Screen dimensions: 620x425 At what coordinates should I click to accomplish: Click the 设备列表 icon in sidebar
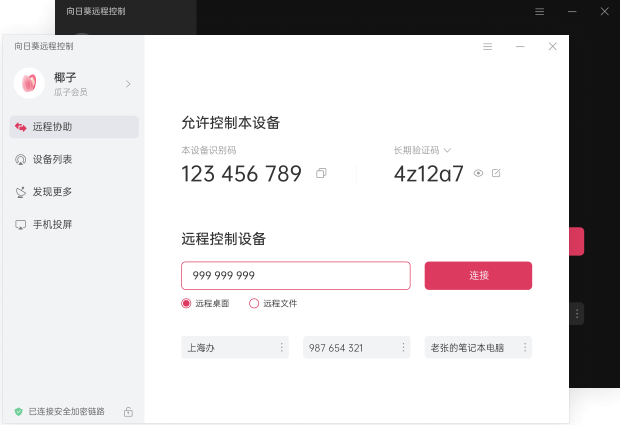21,159
